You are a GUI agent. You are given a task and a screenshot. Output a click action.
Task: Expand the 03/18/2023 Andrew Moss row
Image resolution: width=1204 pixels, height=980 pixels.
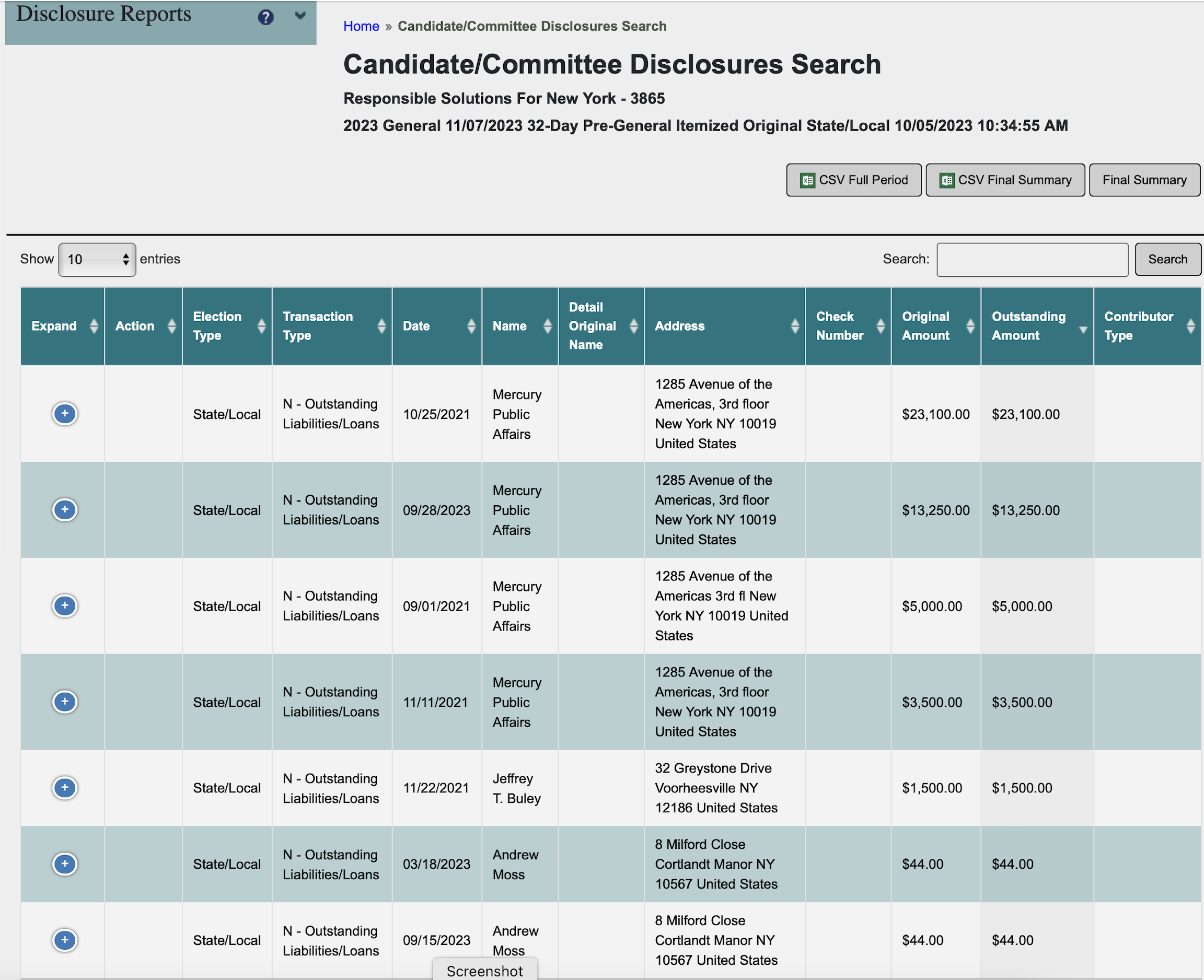click(65, 864)
